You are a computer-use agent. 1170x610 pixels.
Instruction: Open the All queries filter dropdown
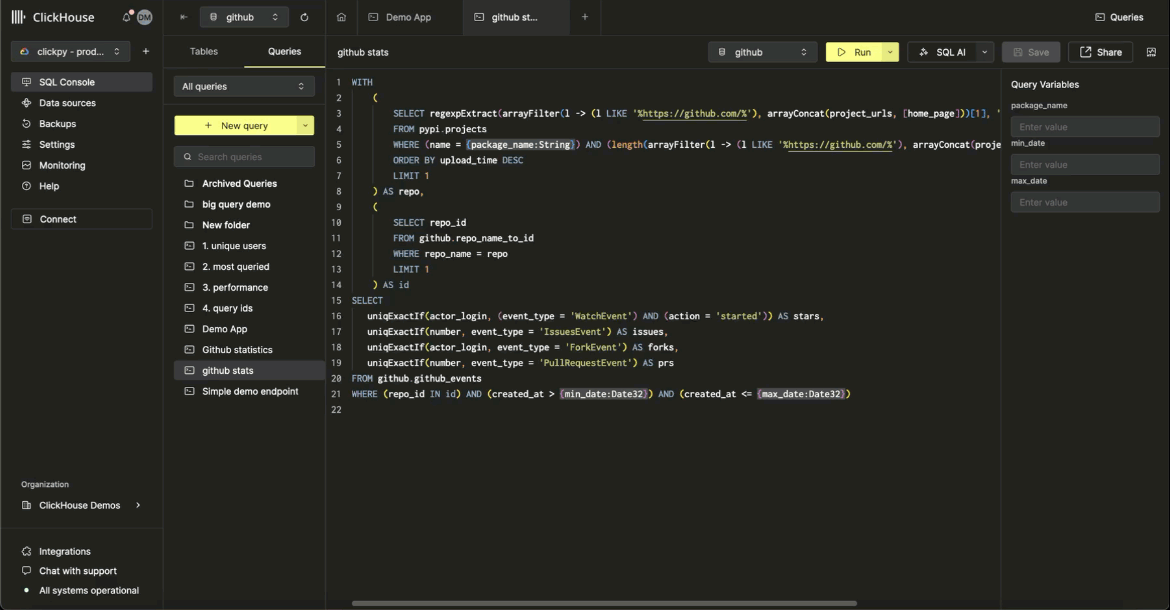point(244,87)
